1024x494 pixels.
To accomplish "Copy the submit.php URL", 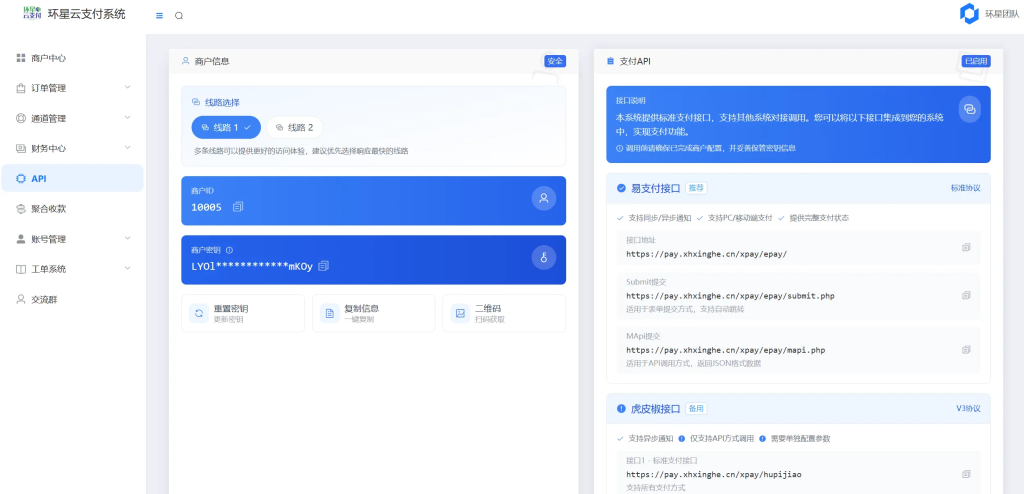I will [x=966, y=295].
